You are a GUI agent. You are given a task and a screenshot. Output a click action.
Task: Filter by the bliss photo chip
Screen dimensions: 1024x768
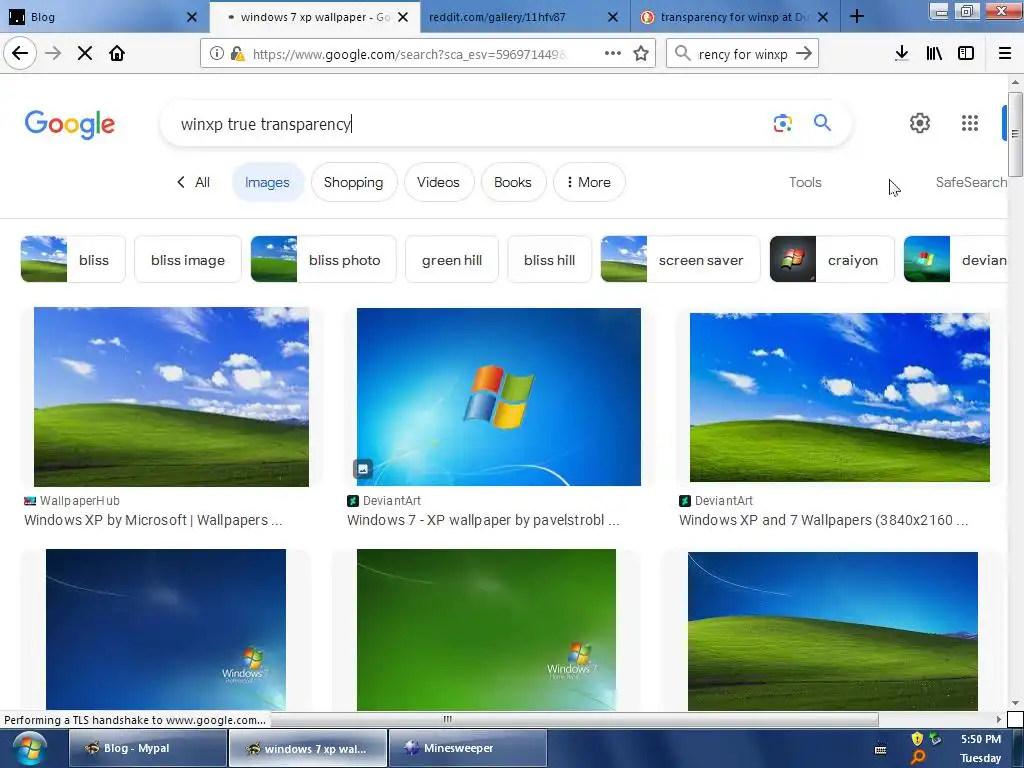[x=323, y=259]
